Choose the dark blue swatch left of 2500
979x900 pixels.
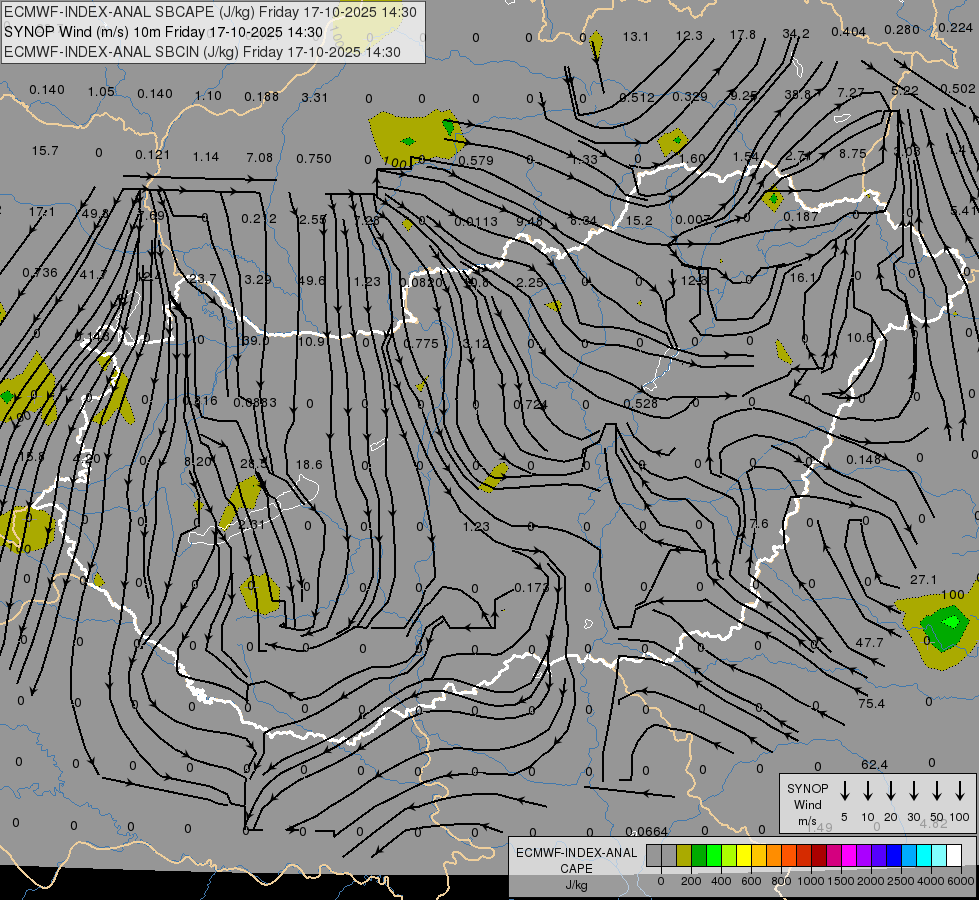tap(894, 855)
